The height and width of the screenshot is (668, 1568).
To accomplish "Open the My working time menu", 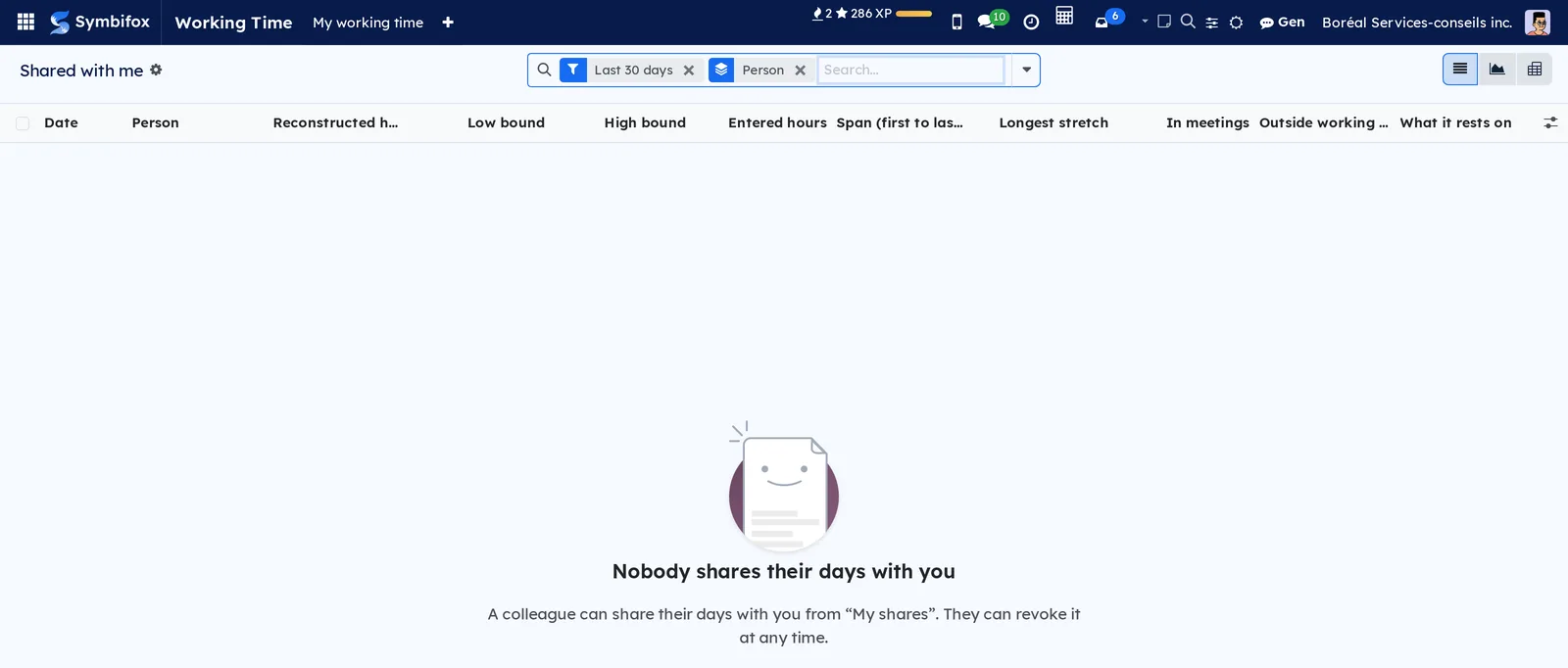I will pos(367,22).
